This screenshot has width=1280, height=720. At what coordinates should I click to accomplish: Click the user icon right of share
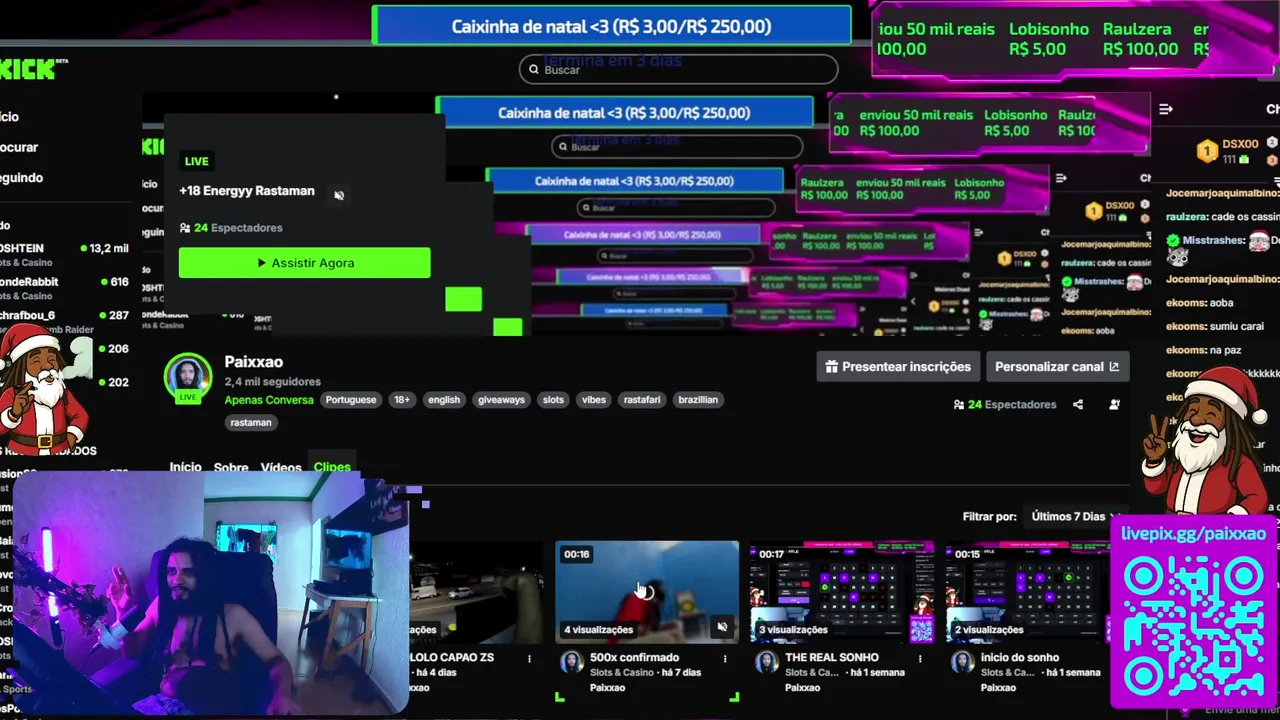1114,405
